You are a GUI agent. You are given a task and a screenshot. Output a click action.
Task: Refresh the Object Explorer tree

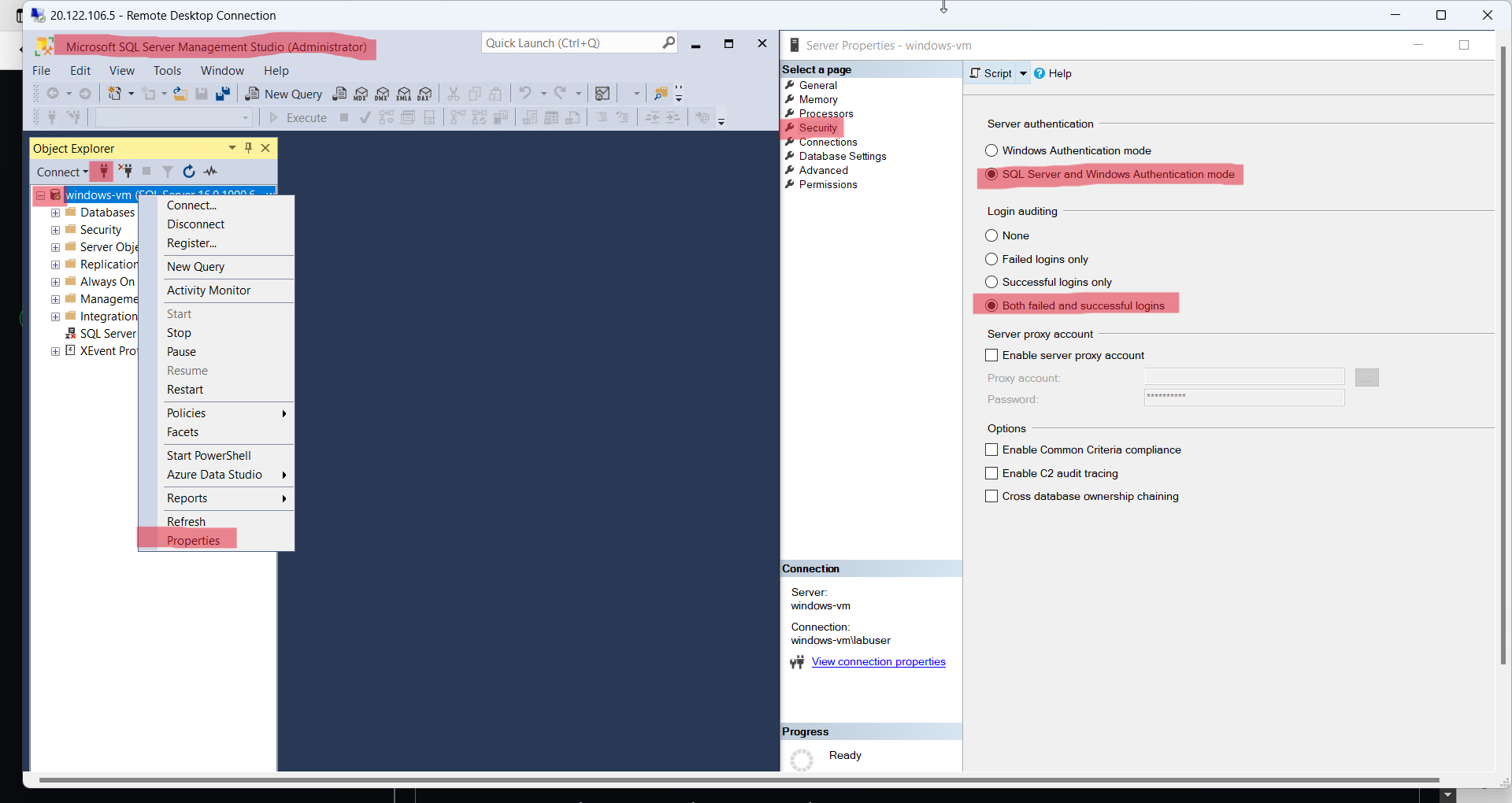pyautogui.click(x=188, y=171)
